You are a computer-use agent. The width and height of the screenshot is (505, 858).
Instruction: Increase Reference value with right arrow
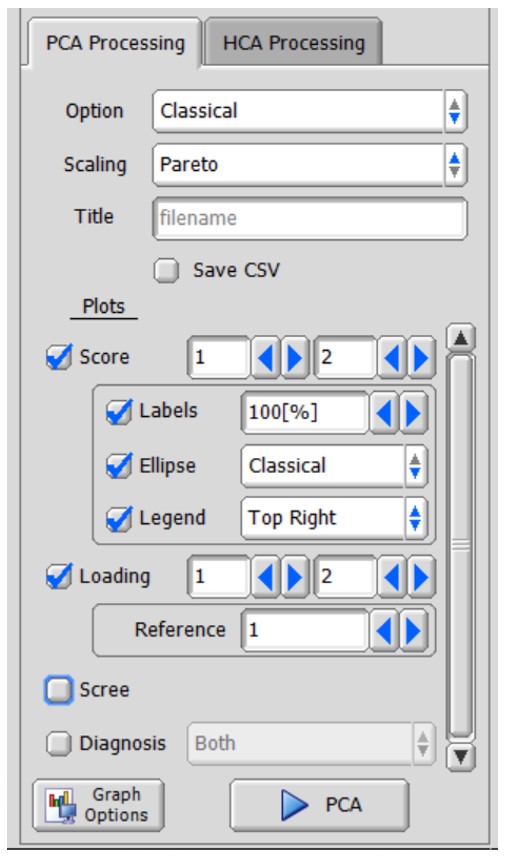point(414,630)
